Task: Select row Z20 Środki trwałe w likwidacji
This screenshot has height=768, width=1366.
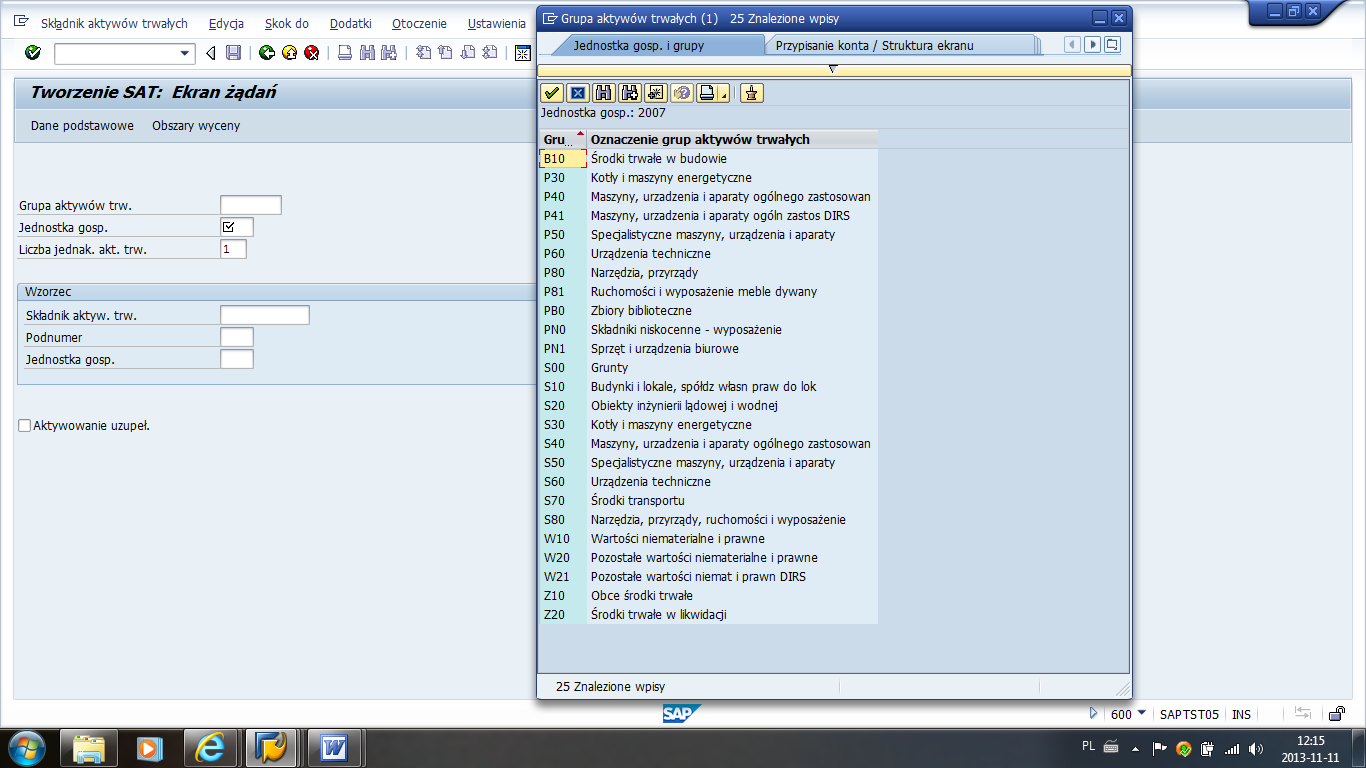Action: (x=708, y=614)
